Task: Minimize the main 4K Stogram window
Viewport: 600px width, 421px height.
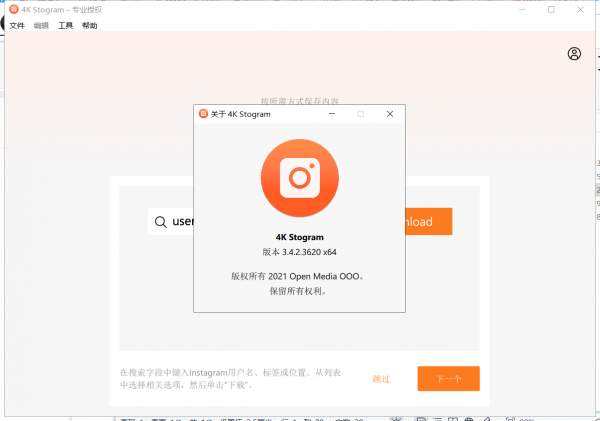Action: click(x=522, y=10)
